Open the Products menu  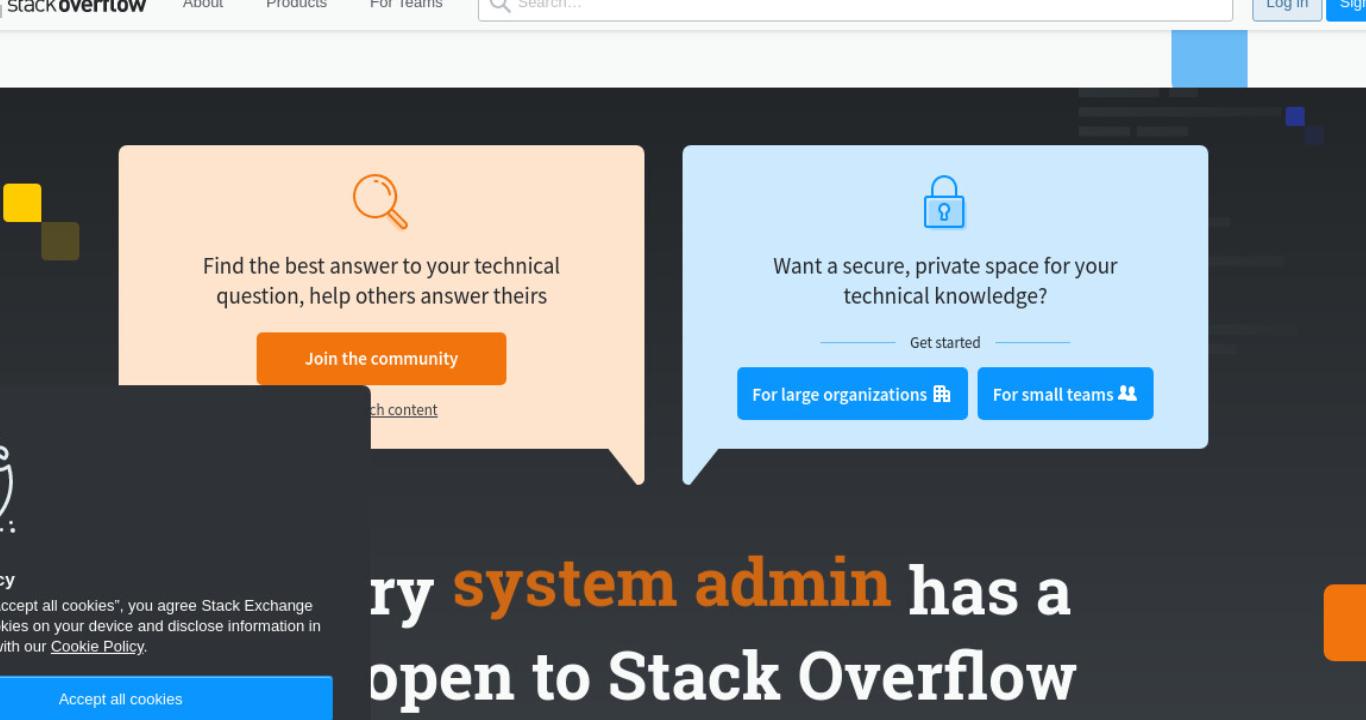(x=296, y=5)
